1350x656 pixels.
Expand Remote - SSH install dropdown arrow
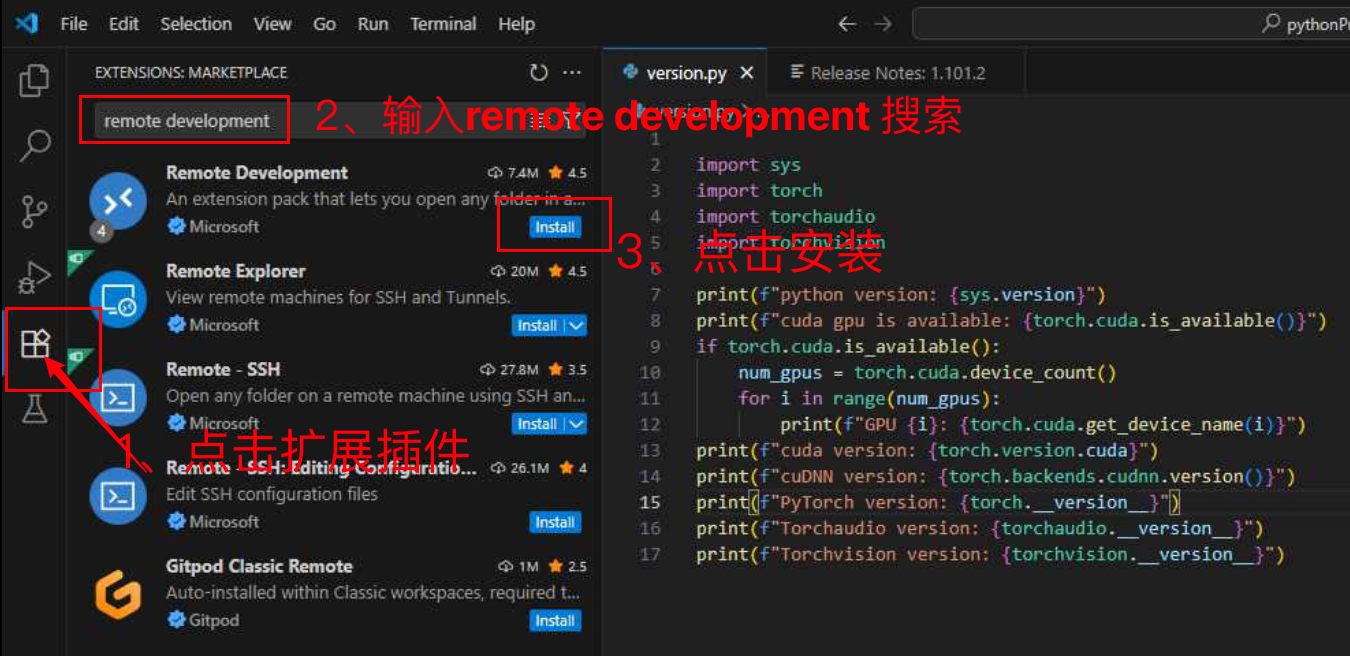pyautogui.click(x=576, y=424)
